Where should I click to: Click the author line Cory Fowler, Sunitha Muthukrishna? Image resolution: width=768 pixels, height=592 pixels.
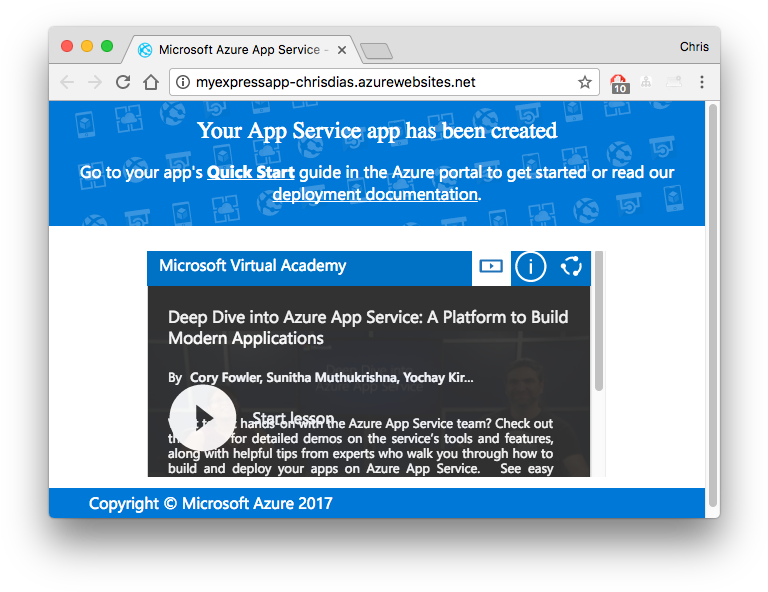pos(332,378)
